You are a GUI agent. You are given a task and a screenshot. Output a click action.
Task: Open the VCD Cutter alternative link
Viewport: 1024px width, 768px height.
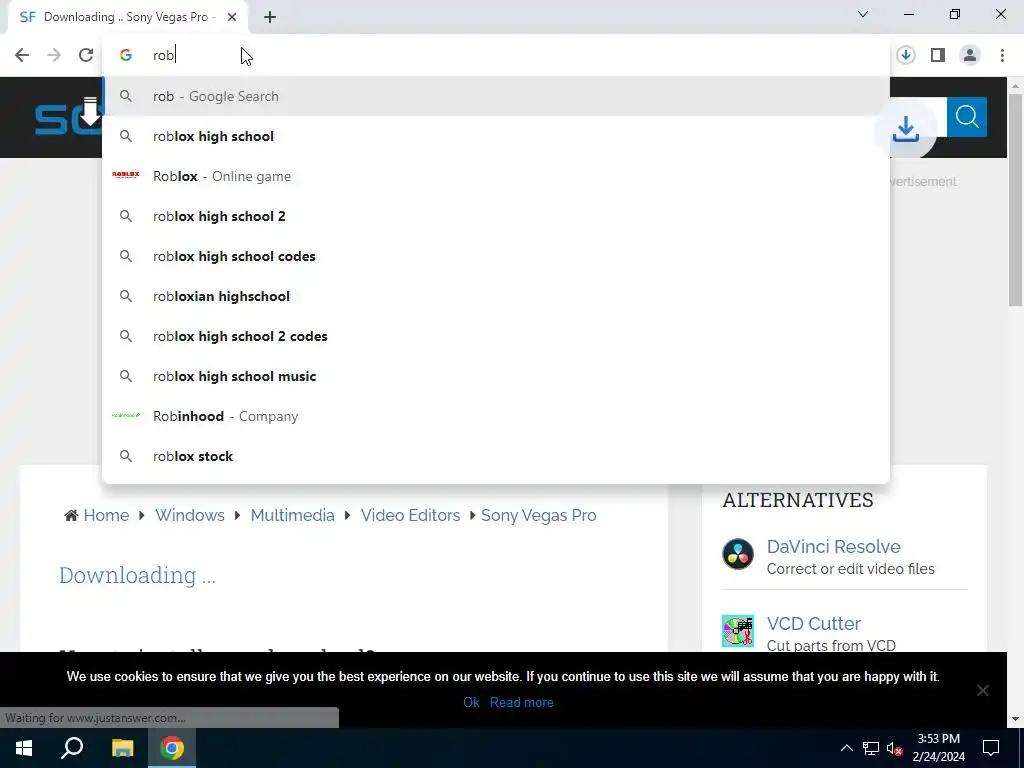click(x=814, y=624)
